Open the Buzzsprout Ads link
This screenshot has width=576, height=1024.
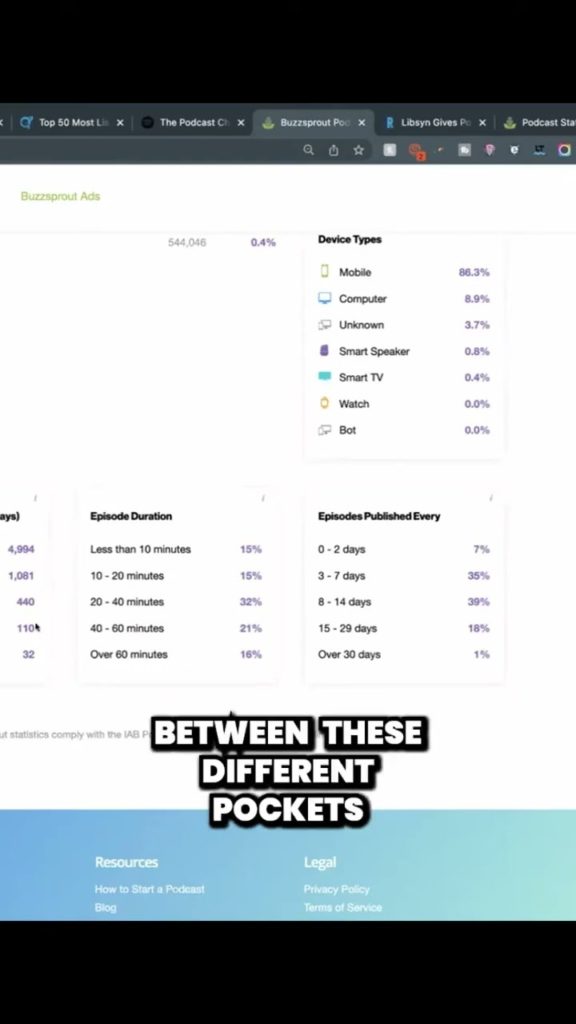tap(60, 196)
